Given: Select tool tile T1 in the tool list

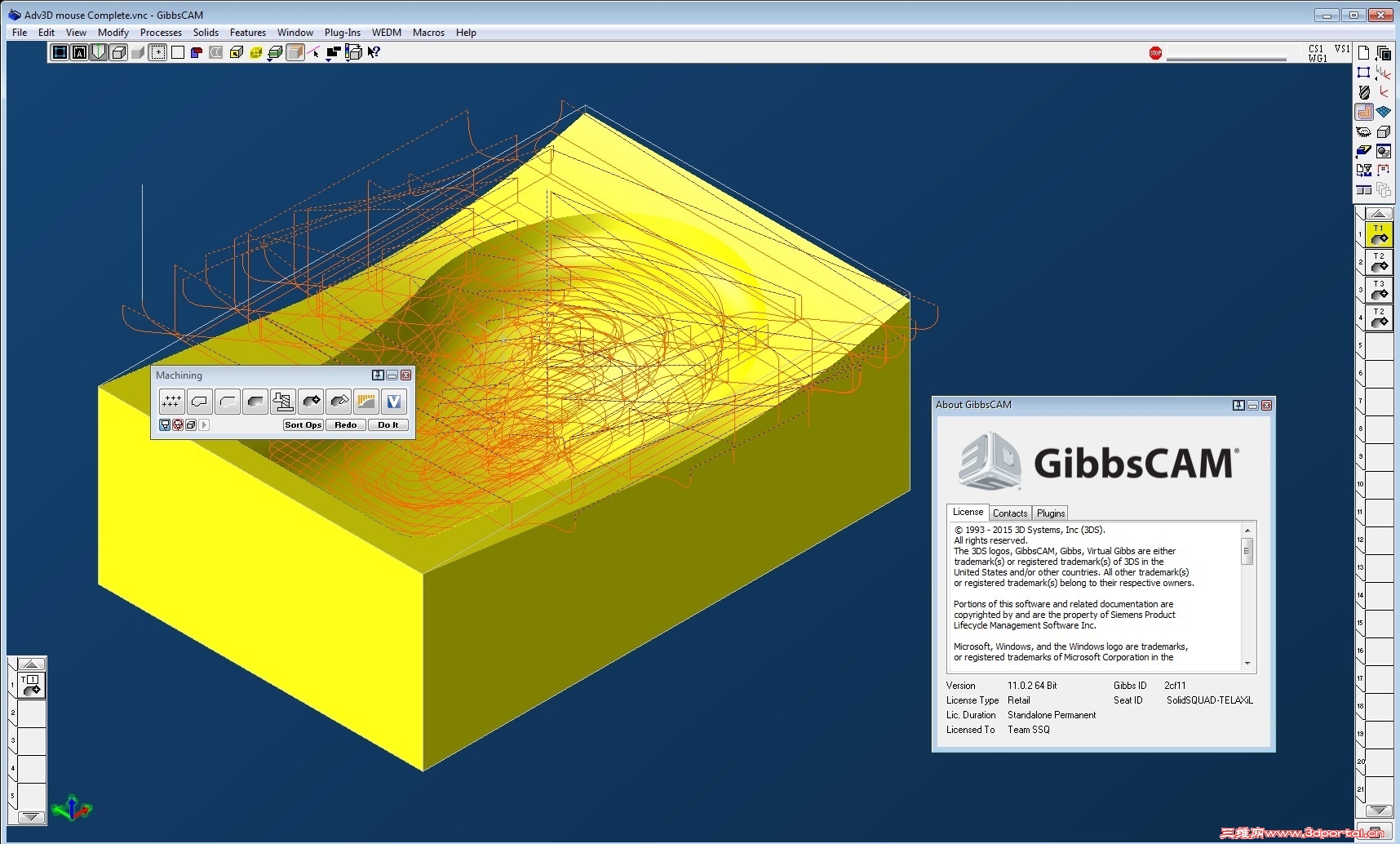Looking at the screenshot, I should [x=1379, y=234].
